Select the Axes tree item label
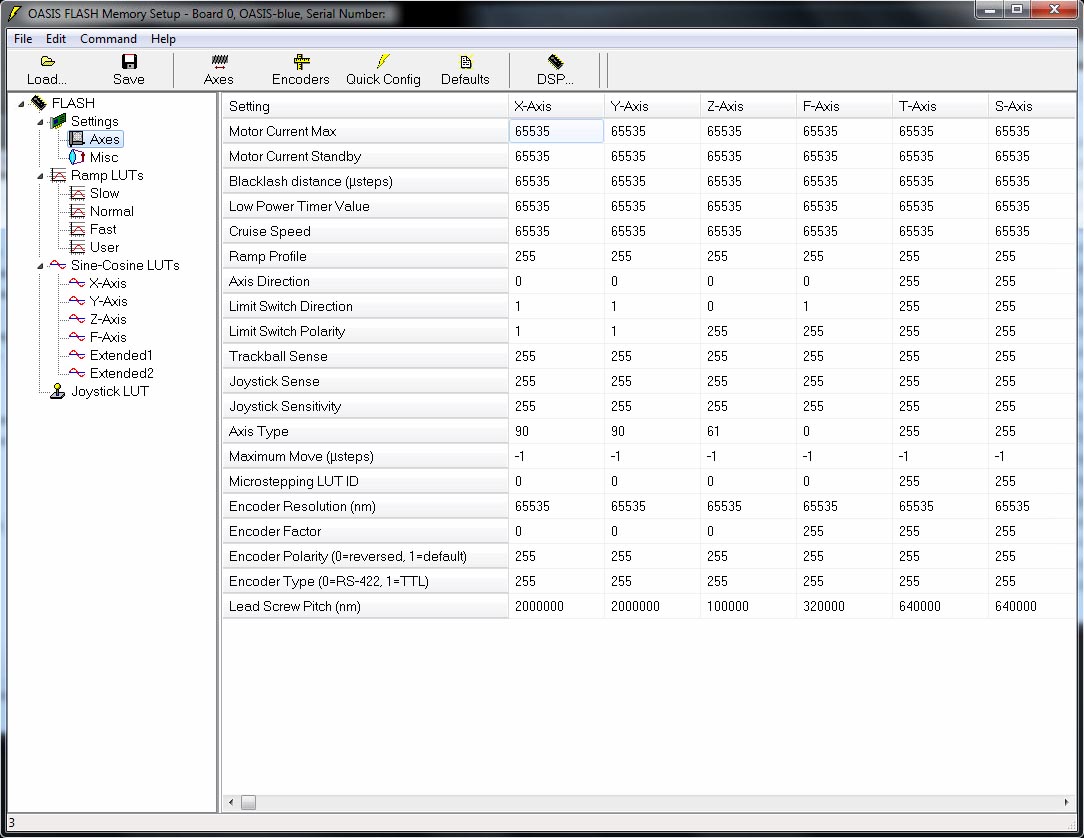The height and width of the screenshot is (838, 1084). tap(104, 139)
